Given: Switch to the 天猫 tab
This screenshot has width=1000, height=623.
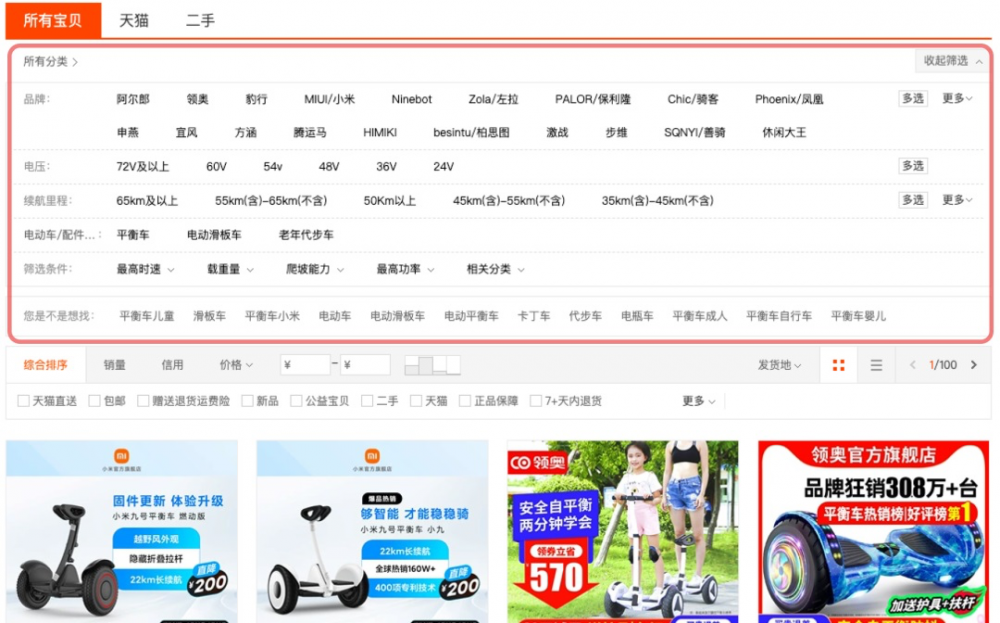Looking at the screenshot, I should click(x=134, y=20).
